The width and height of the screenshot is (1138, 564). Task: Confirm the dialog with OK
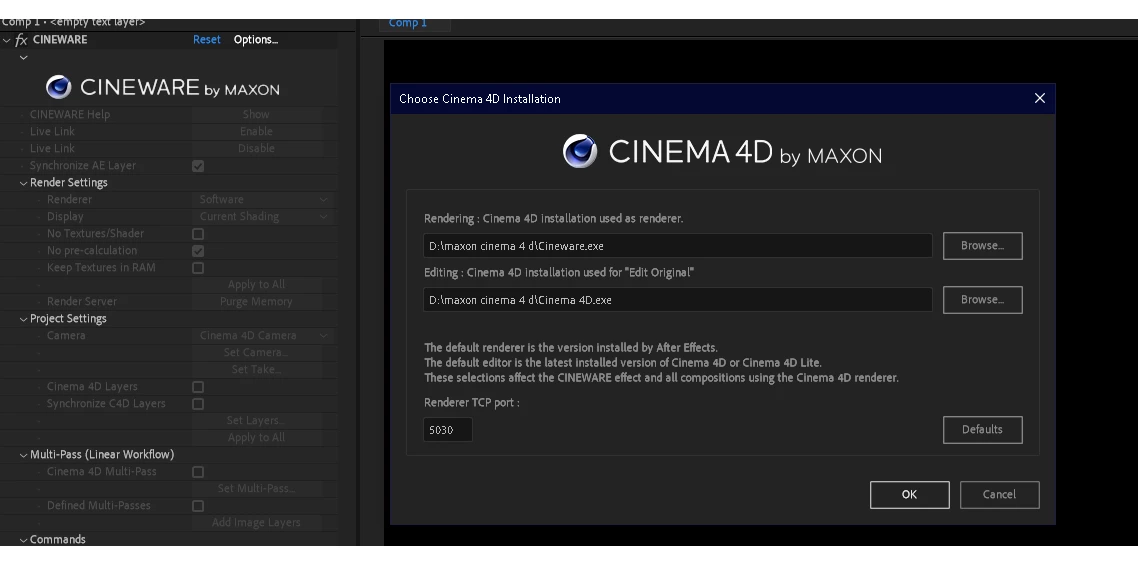pyautogui.click(x=909, y=495)
